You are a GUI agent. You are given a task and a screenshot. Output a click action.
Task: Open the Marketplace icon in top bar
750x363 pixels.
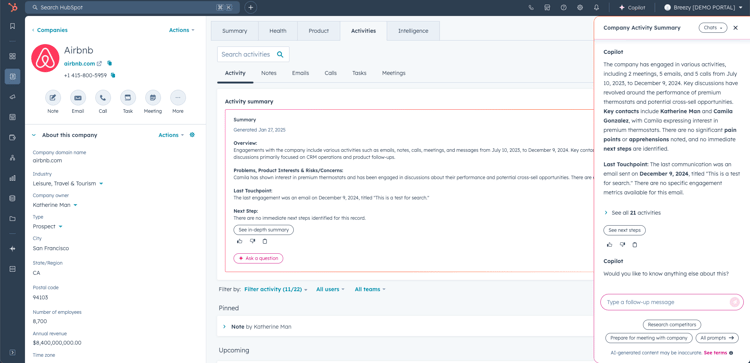(547, 8)
